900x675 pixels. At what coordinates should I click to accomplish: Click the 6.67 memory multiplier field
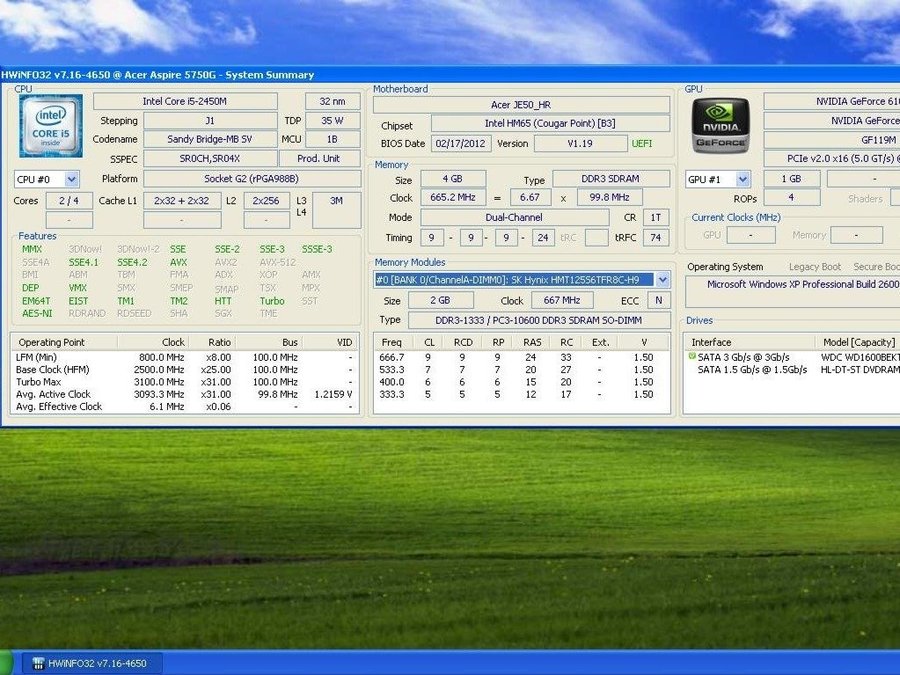click(x=530, y=197)
